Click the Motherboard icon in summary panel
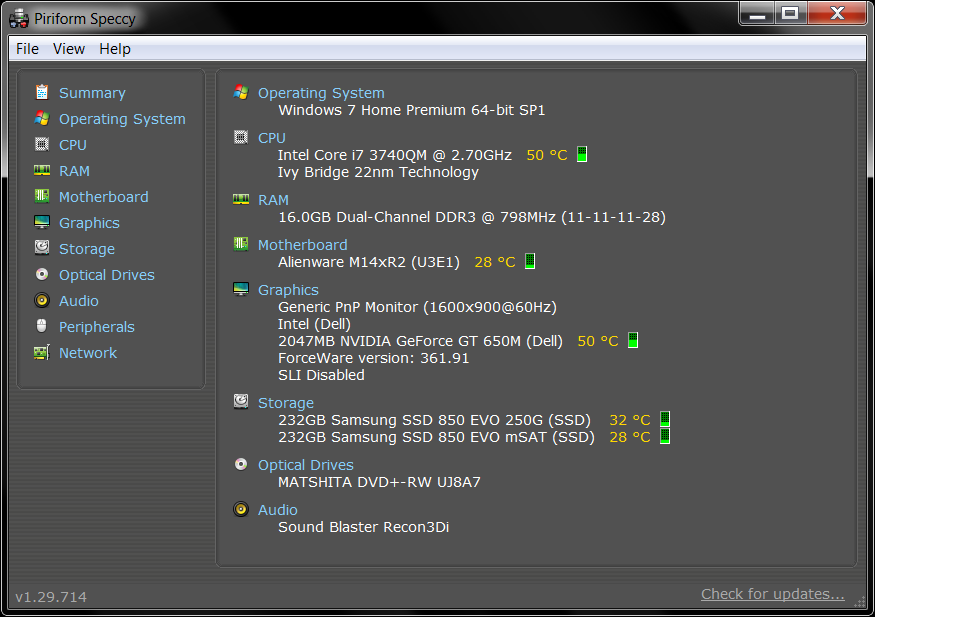 pyautogui.click(x=241, y=244)
